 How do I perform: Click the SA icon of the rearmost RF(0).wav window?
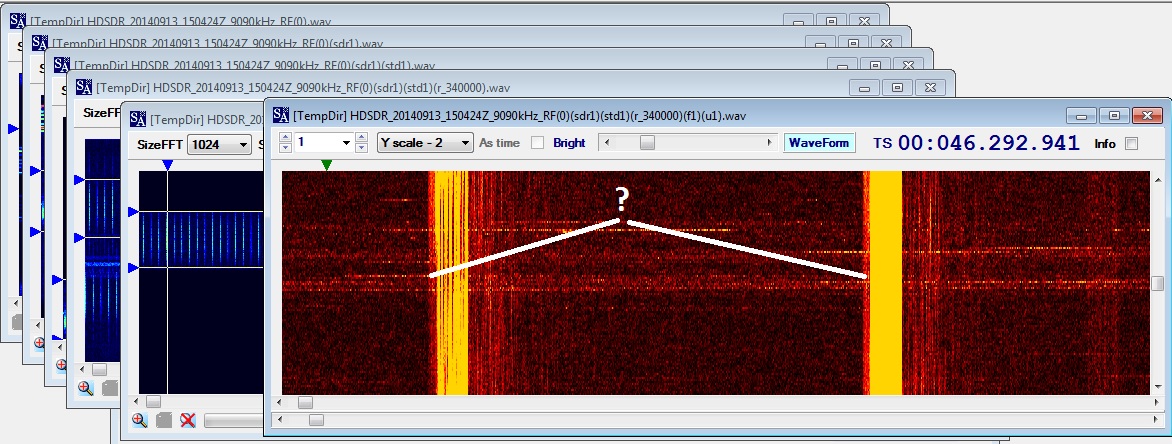18,21
